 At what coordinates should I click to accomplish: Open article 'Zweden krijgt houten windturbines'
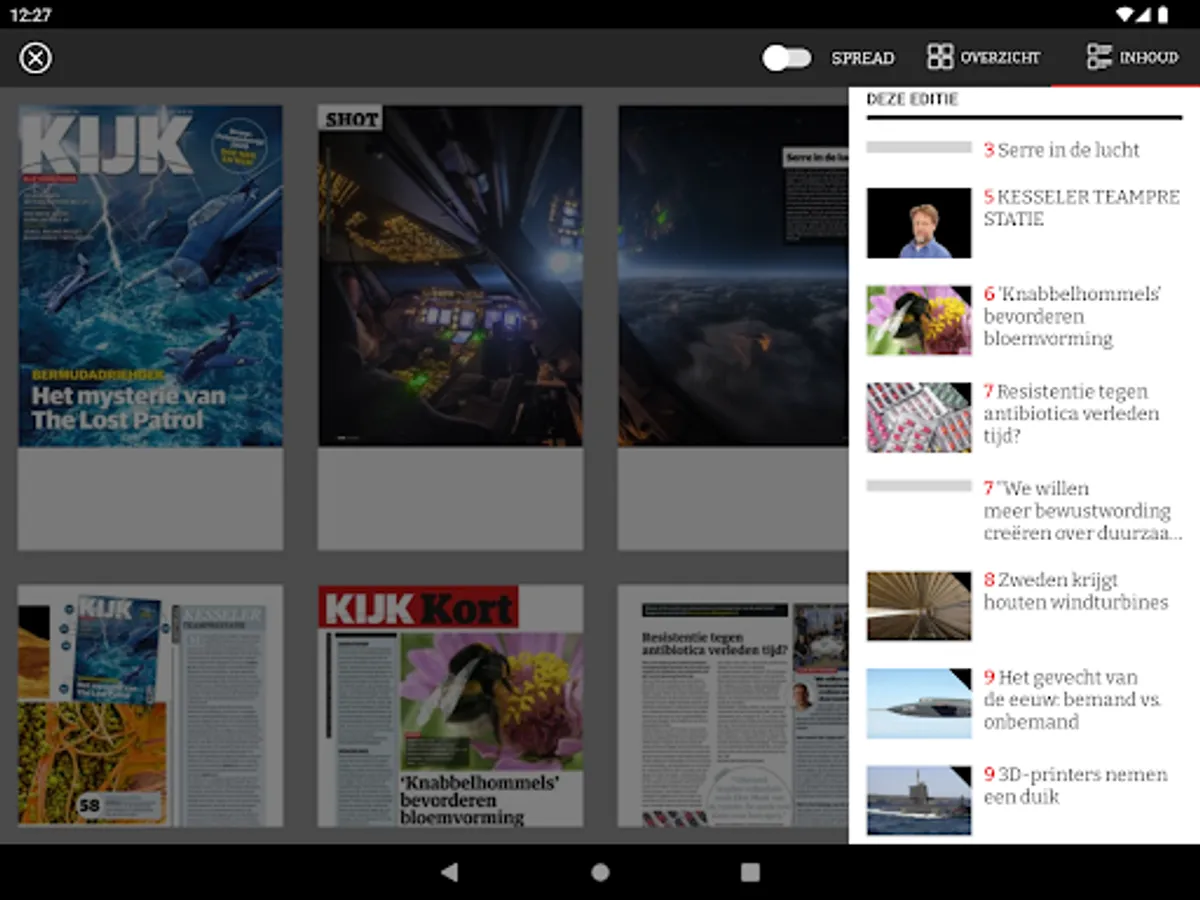1024,605
